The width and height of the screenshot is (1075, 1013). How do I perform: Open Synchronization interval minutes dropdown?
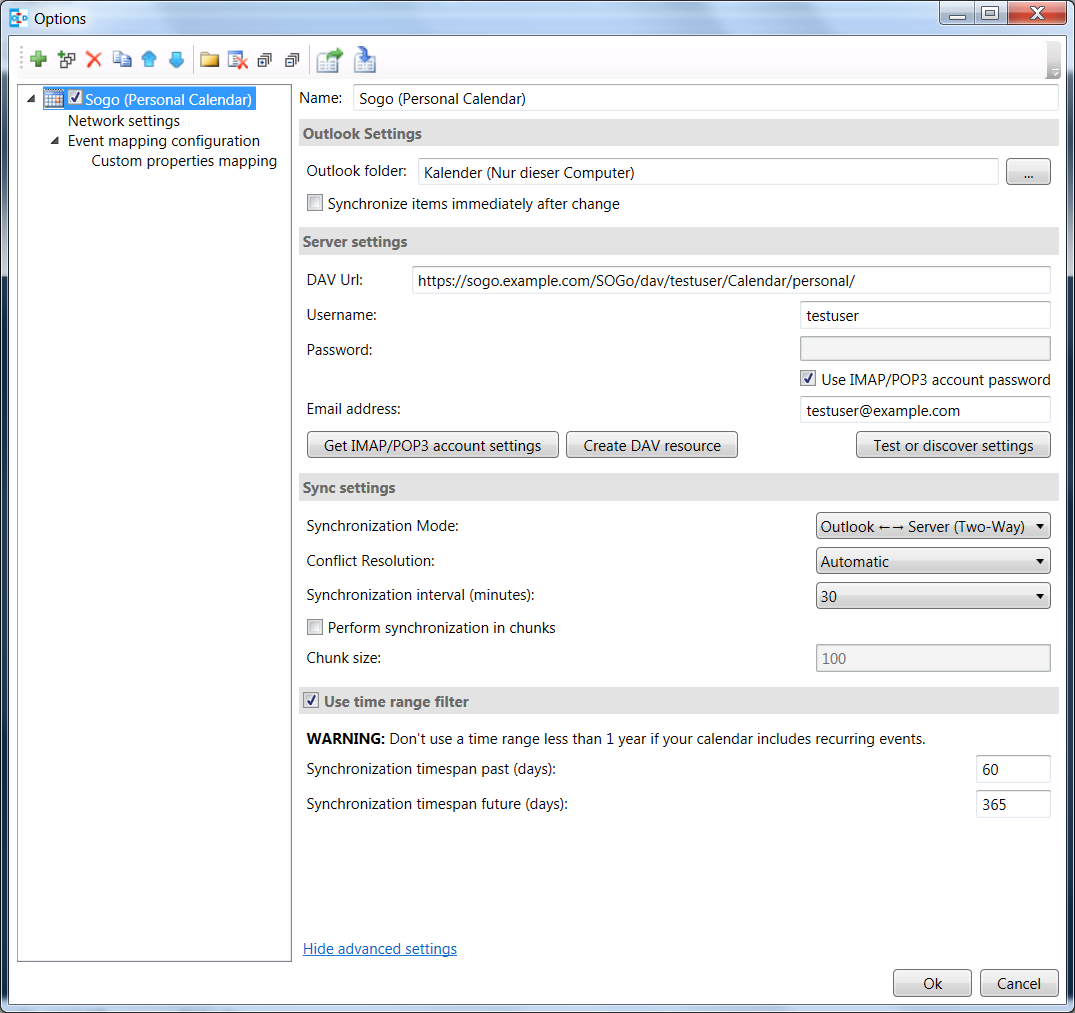pyautogui.click(x=932, y=596)
